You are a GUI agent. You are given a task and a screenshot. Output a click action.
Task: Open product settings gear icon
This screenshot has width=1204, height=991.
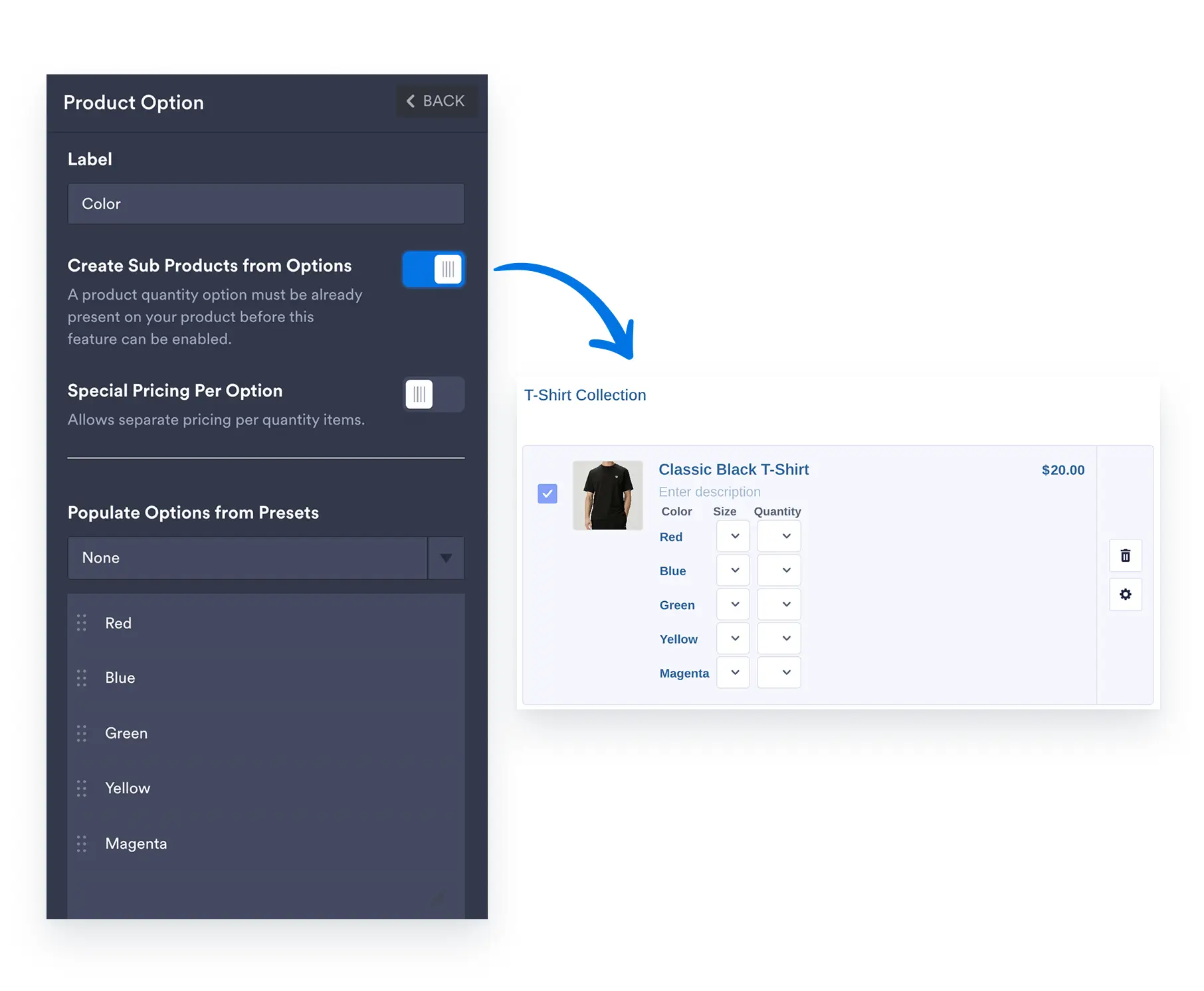(x=1125, y=594)
